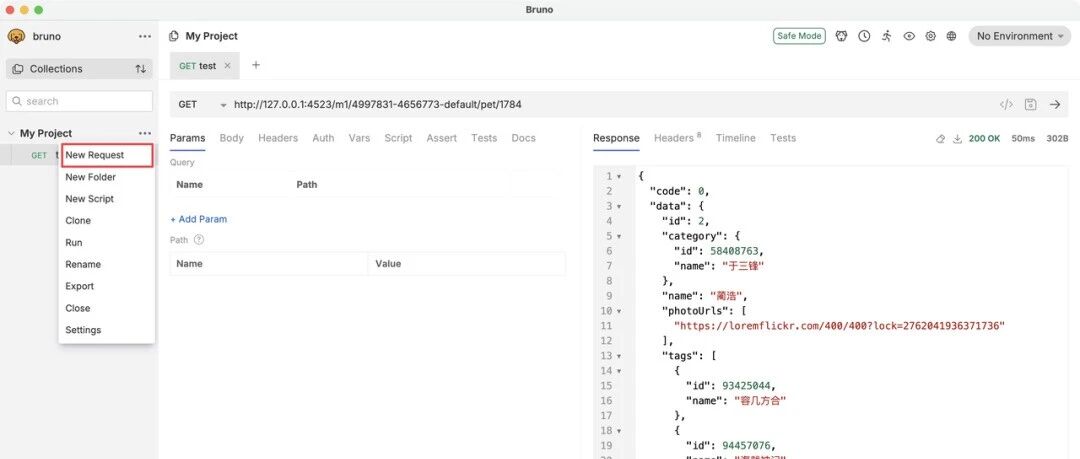
Task: Click the plus button to open a new tab
Action: click(256, 65)
